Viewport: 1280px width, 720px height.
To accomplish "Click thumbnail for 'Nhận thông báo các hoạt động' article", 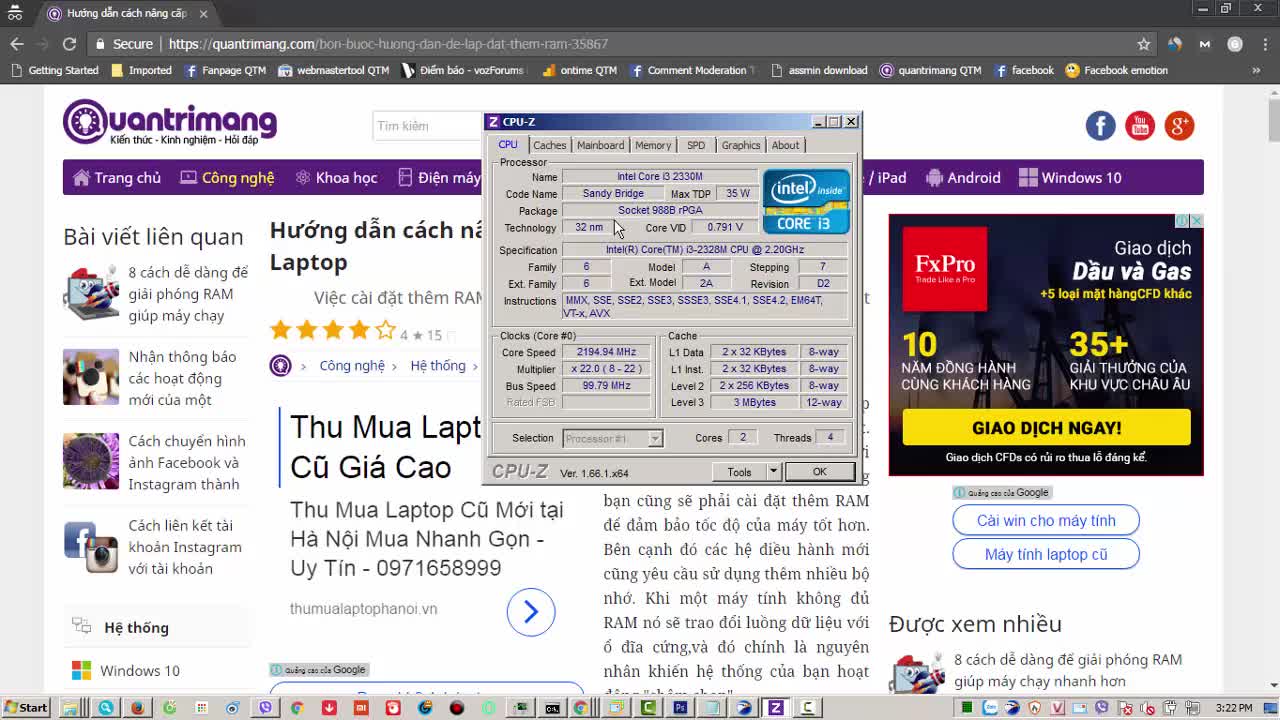I will tap(91, 377).
